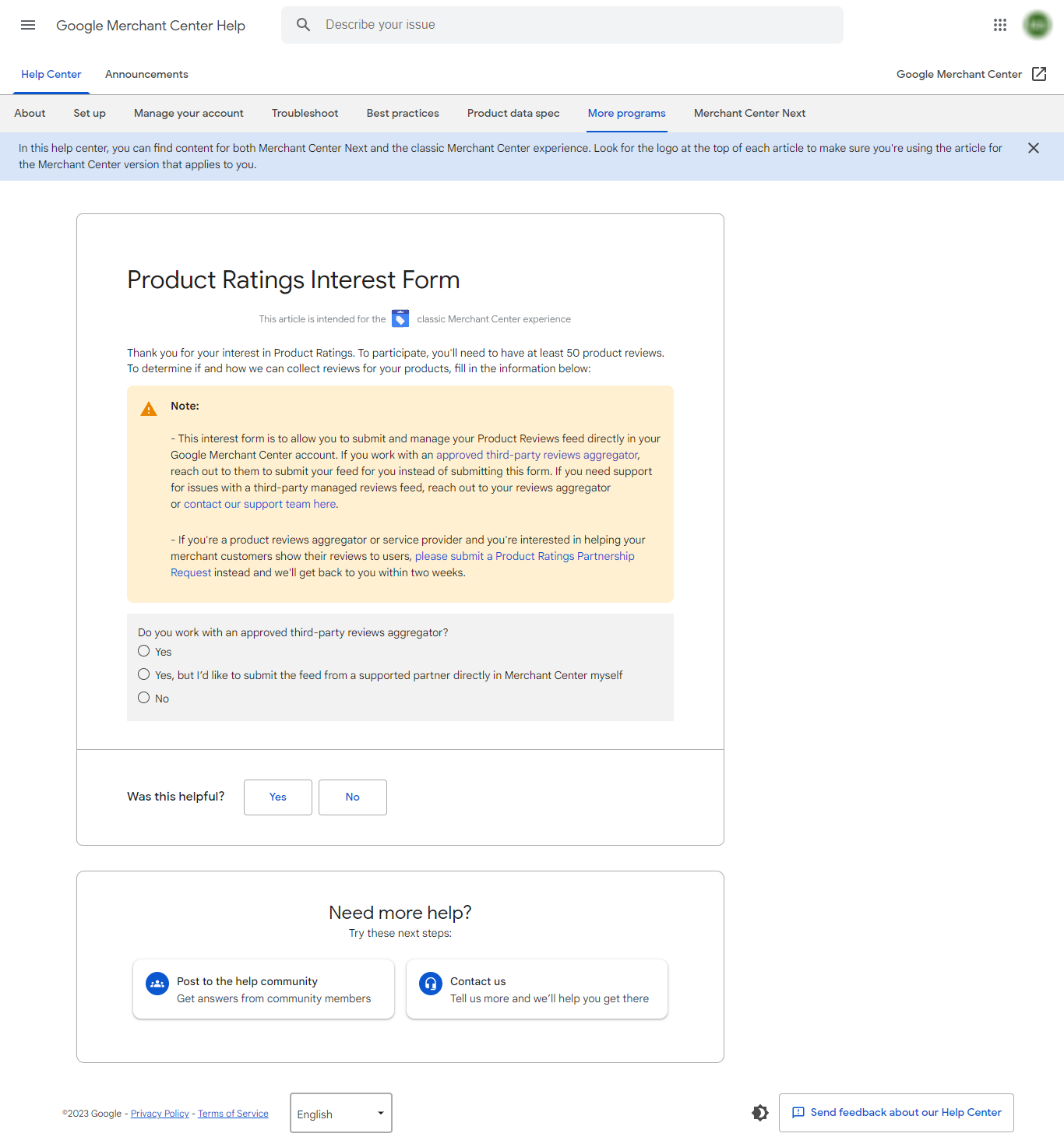Click the search magnifier icon
This screenshot has width=1064, height=1144.
tap(303, 24)
